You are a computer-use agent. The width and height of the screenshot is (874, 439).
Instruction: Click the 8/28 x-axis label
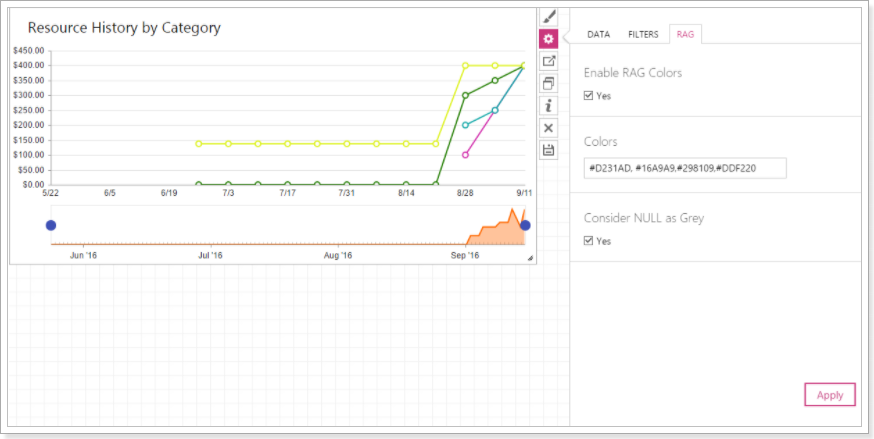pyautogui.click(x=465, y=193)
